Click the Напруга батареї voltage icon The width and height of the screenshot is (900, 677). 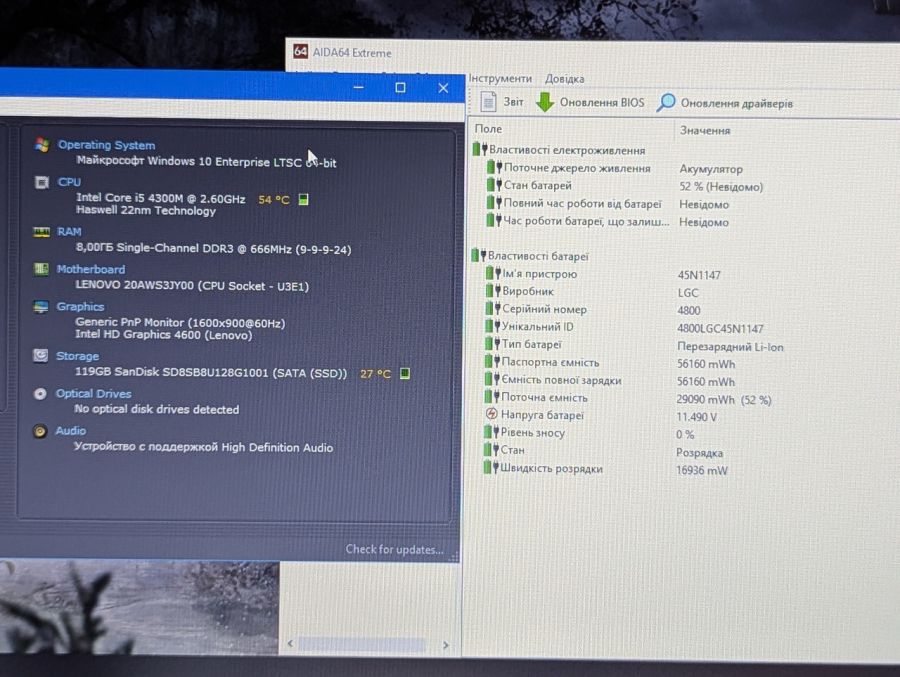(491, 413)
